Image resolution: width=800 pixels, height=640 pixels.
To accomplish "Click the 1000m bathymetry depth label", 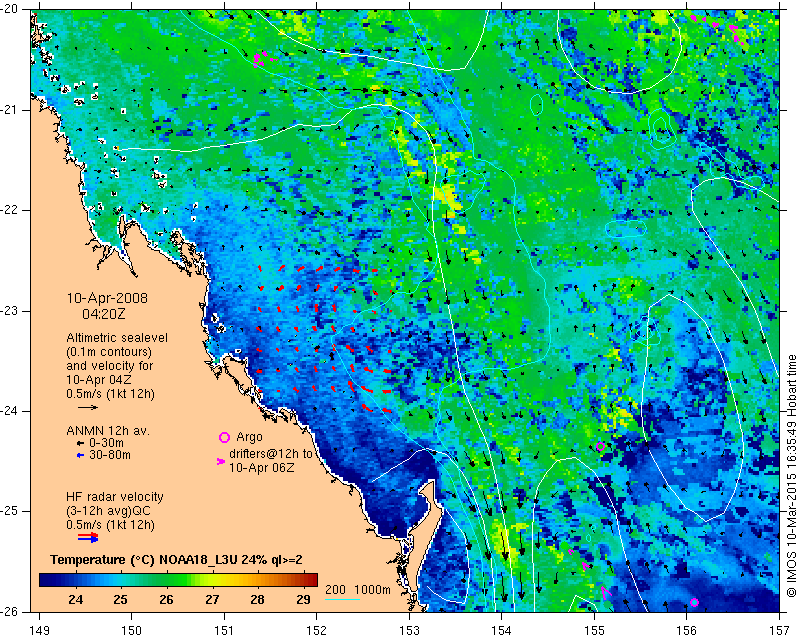I will click(x=372, y=589).
